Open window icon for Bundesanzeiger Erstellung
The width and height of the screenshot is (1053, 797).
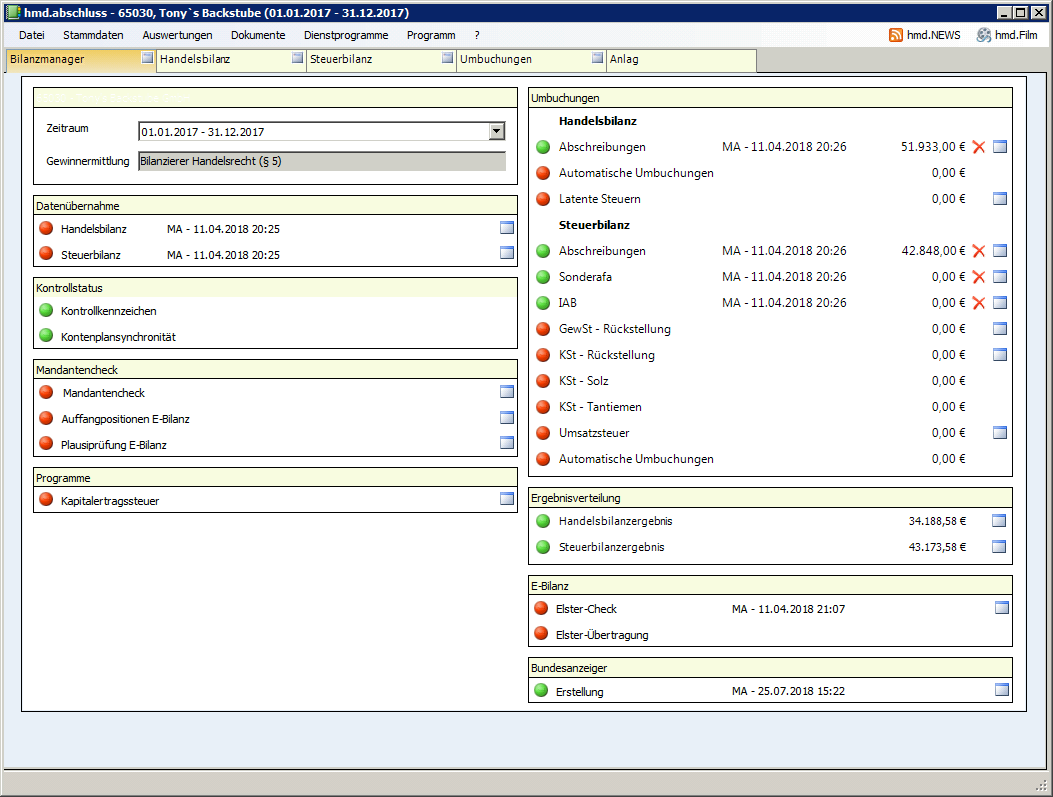pos(1002,690)
